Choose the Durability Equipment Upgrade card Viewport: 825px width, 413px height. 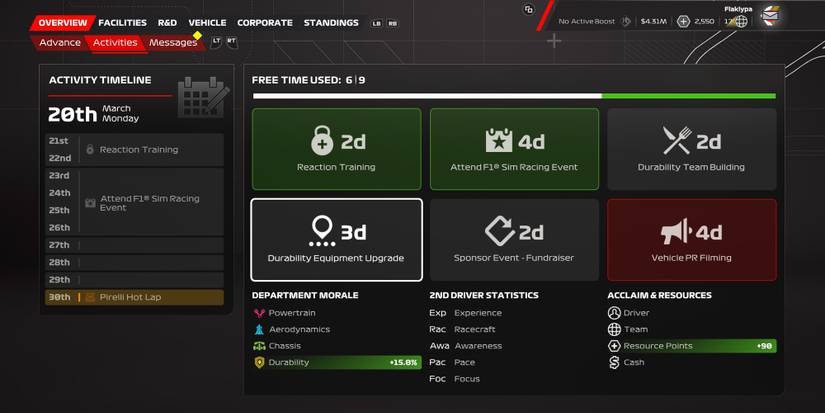[337, 240]
